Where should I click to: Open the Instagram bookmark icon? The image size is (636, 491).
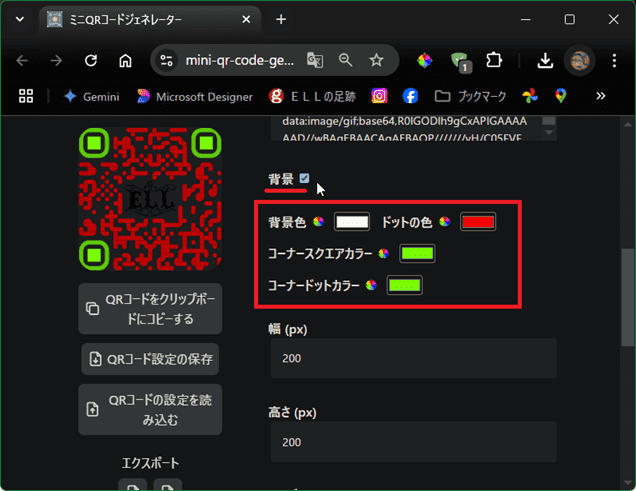[380, 96]
